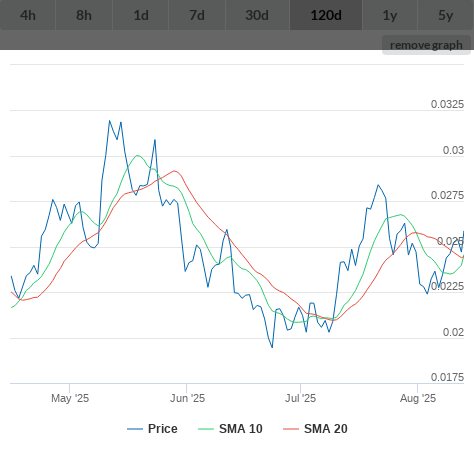This screenshot has width=474, height=455.
Task: Click the Jun '25 axis tick label
Action: tap(187, 398)
